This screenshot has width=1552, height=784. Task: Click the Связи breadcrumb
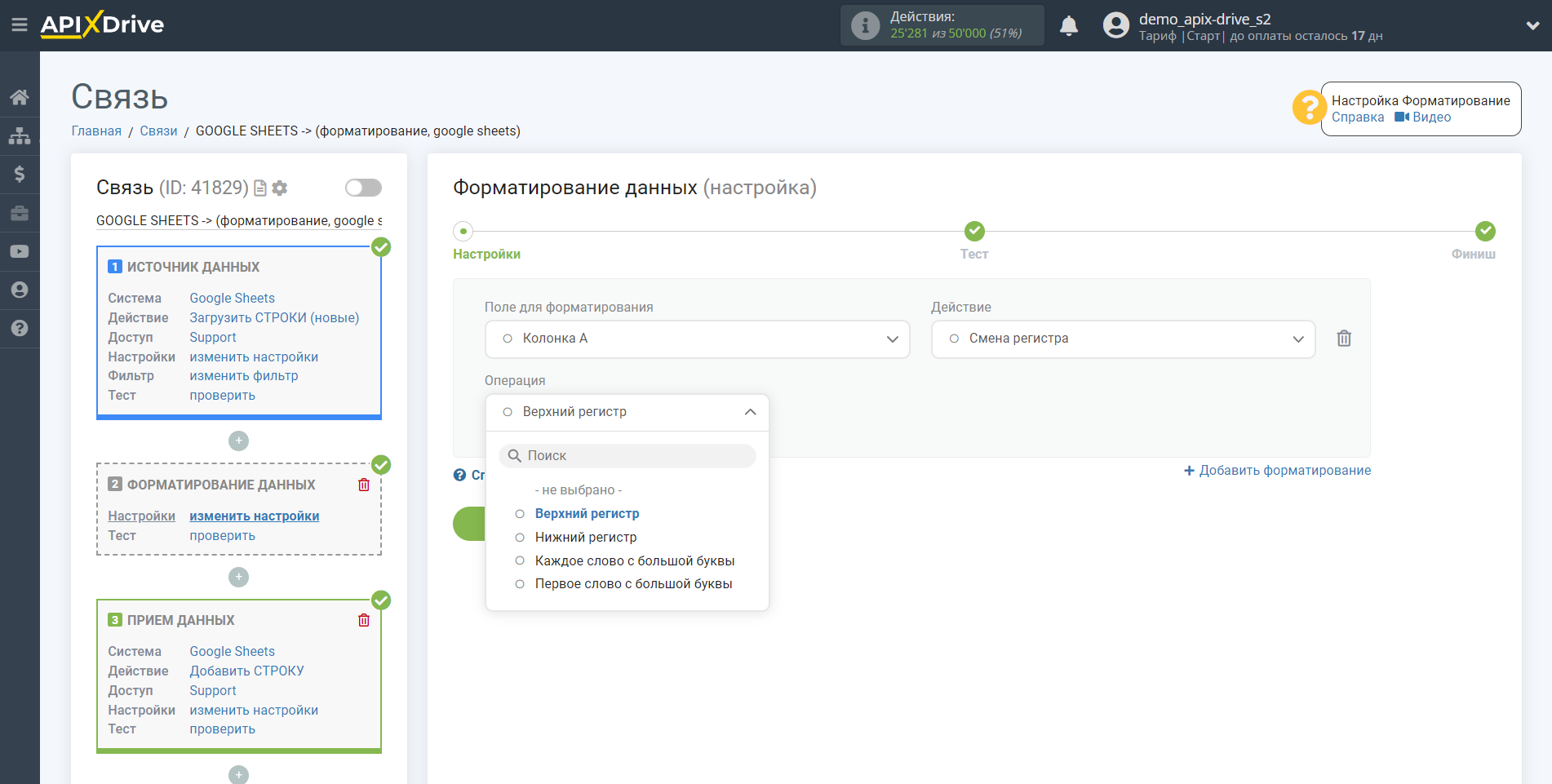coord(158,131)
